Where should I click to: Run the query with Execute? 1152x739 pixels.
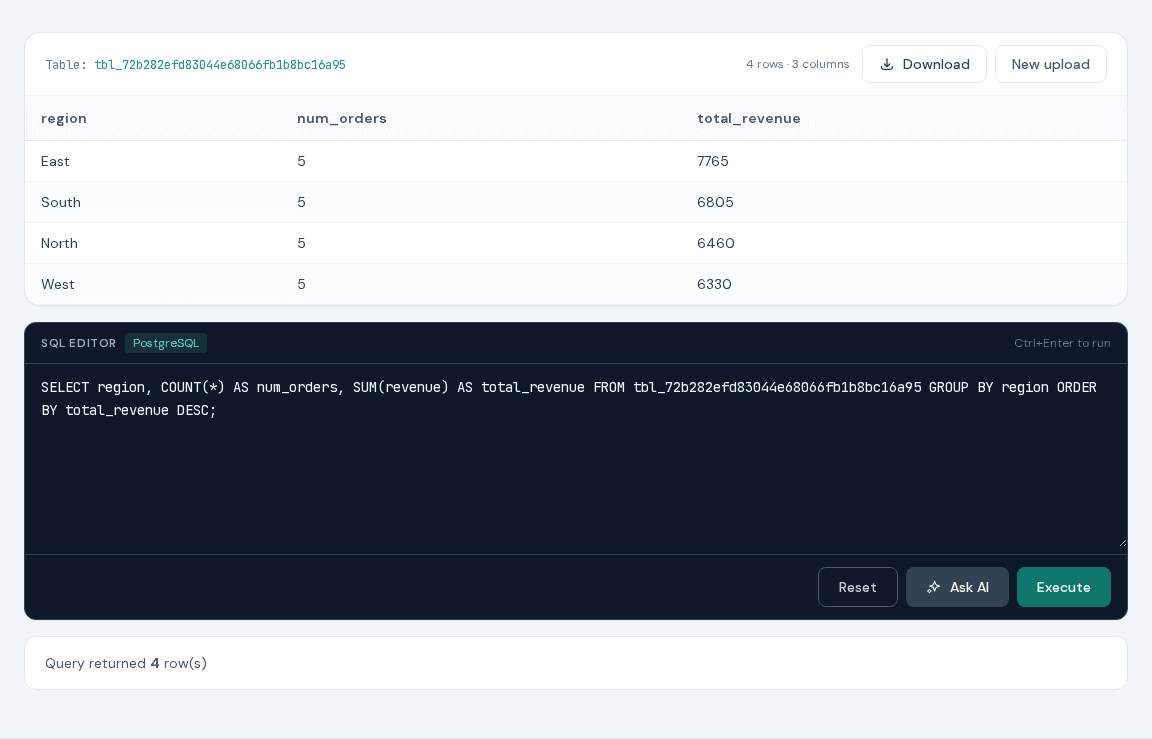[x=1063, y=587]
